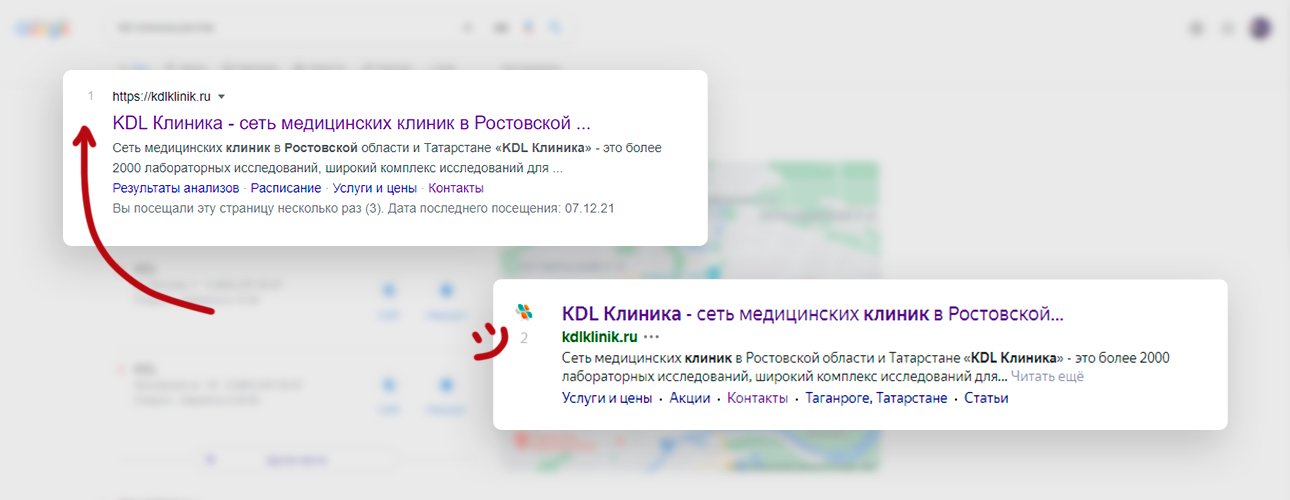The image size is (1290, 500).
Task: Click the Yandex result title 'KDL Клиника - сеть медицинских клиник в Ростовской...'
Action: [812, 313]
